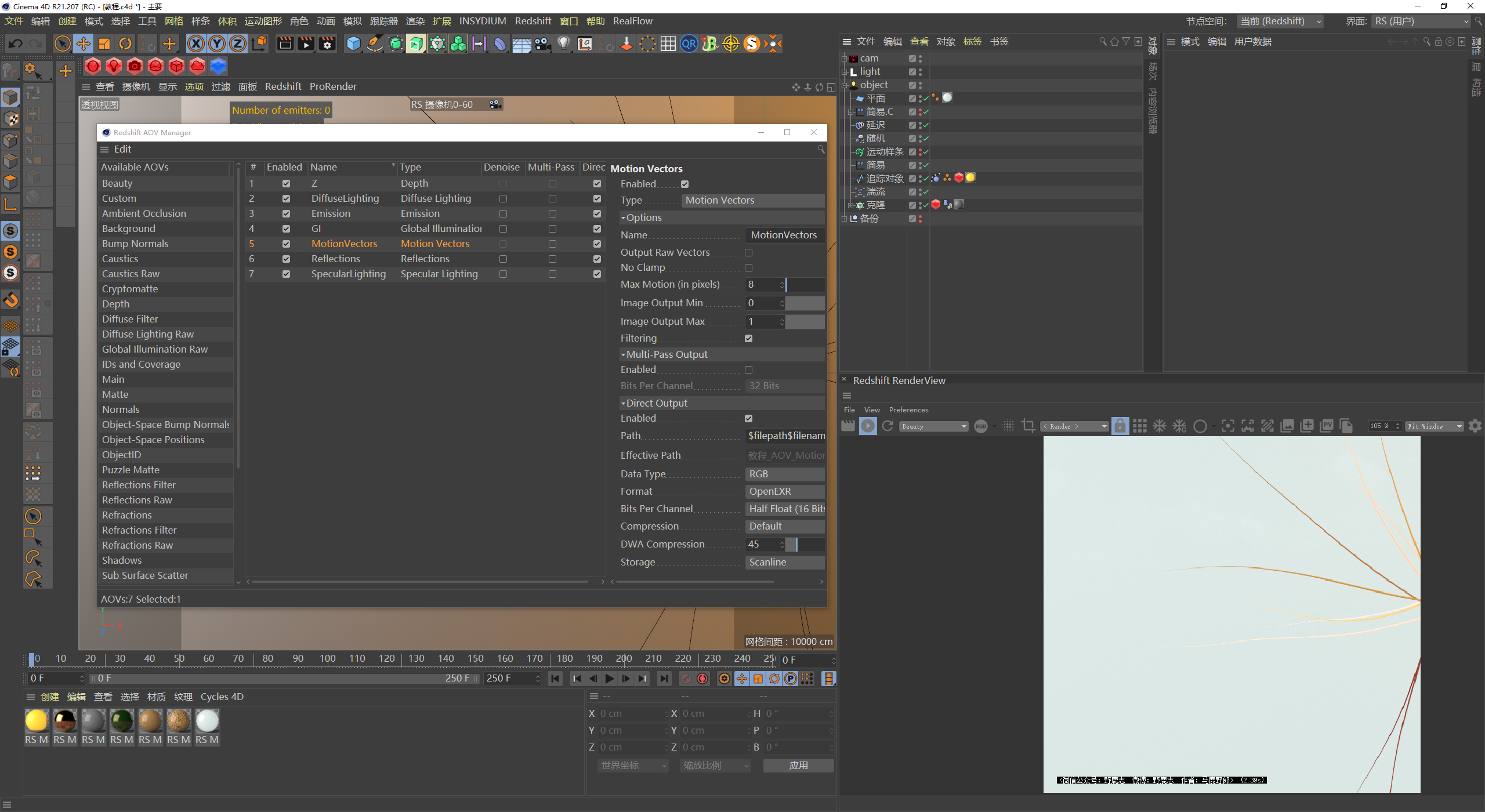Open the Edit Render Settings icon

point(327,43)
